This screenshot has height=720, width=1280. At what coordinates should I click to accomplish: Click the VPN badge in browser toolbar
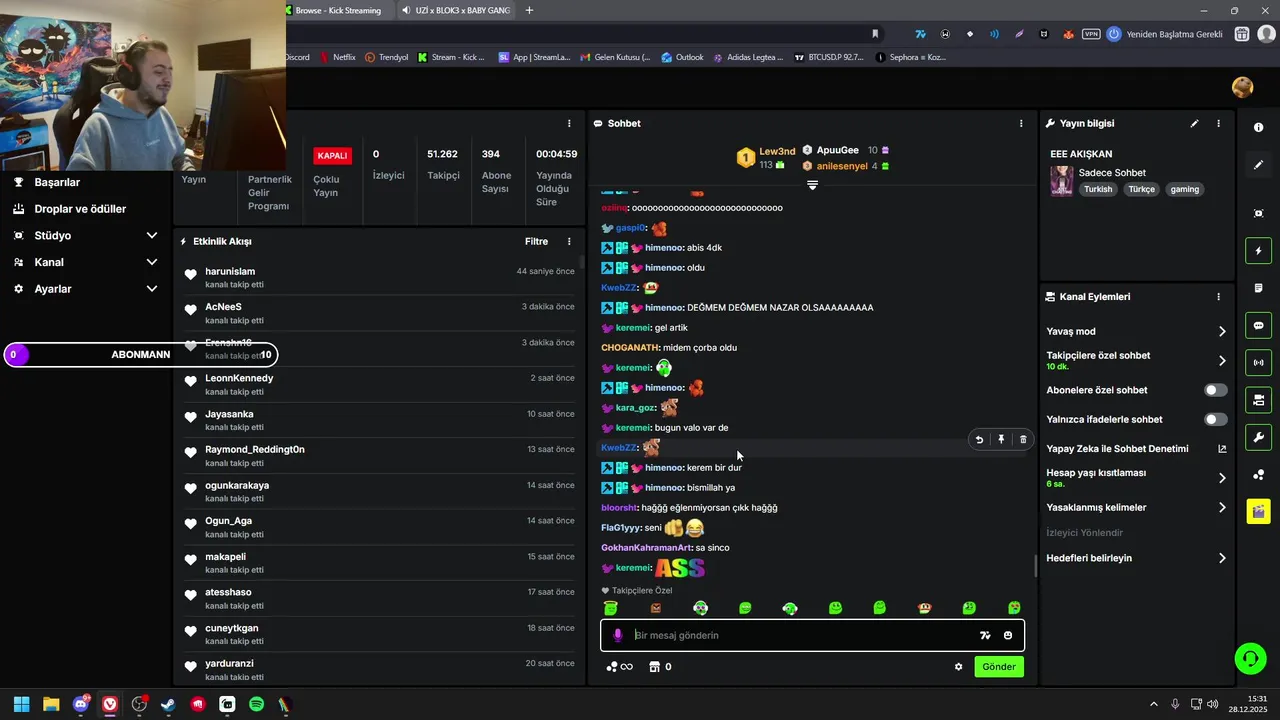pyautogui.click(x=1091, y=34)
